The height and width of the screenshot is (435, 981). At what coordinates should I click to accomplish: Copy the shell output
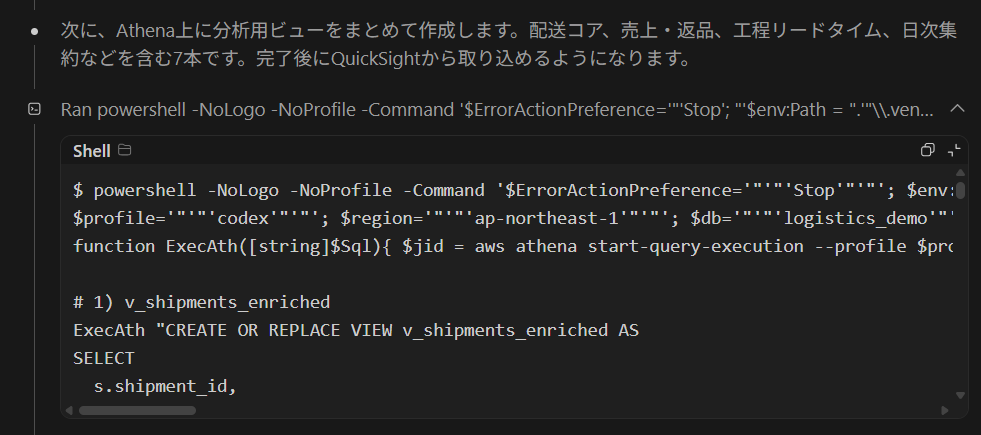click(927, 150)
